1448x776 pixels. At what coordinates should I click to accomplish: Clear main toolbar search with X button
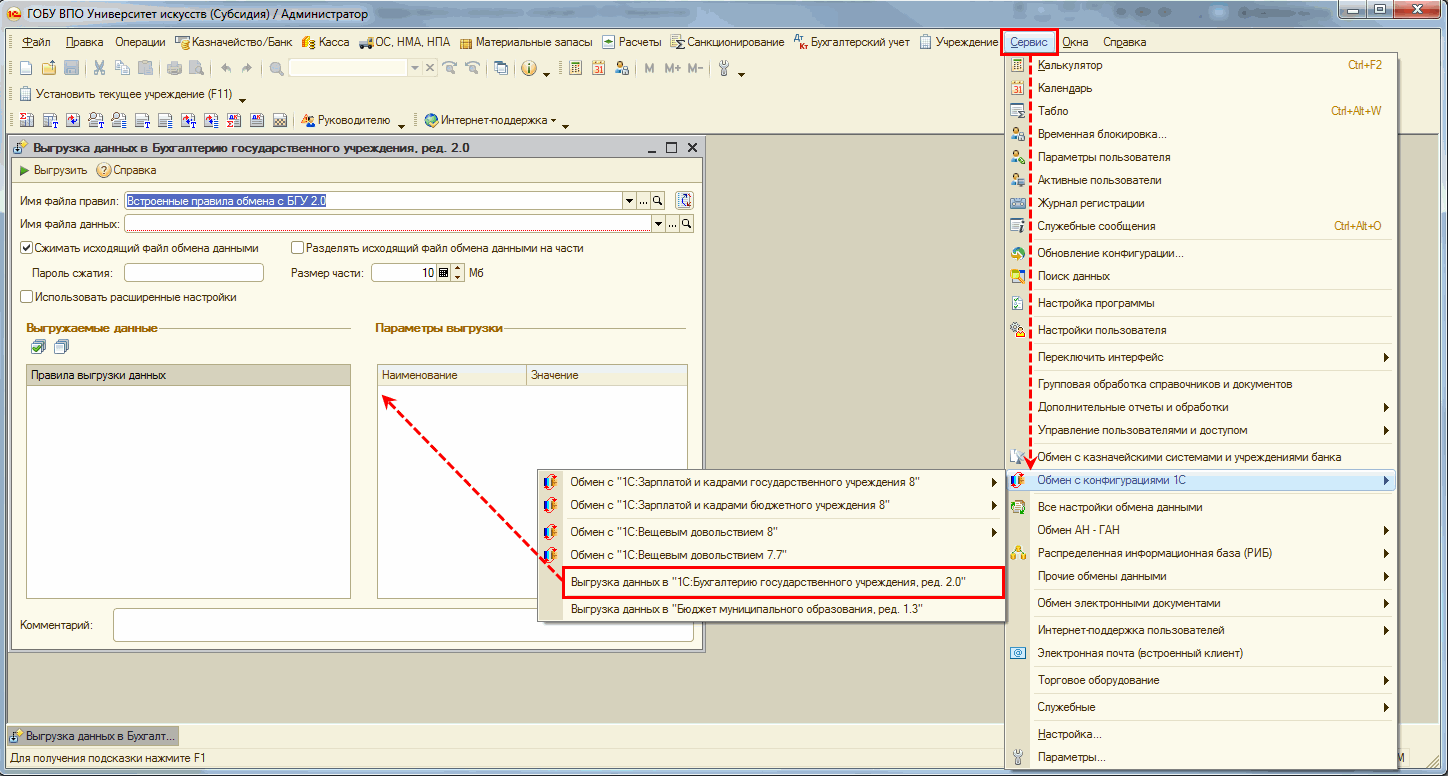coord(430,68)
